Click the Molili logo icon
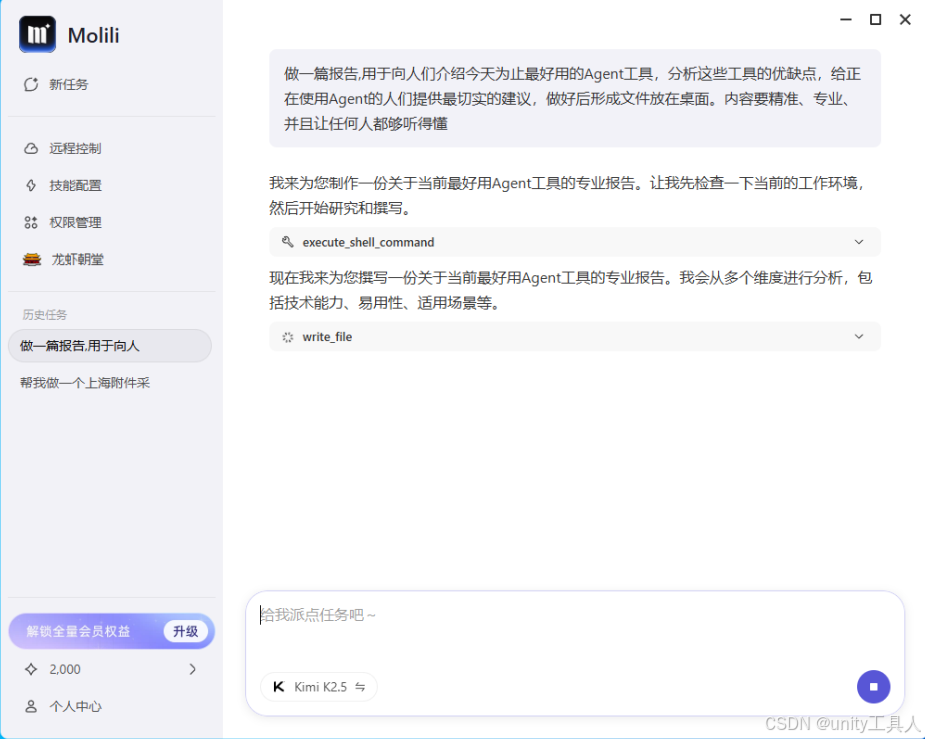925x739 pixels. (37, 35)
